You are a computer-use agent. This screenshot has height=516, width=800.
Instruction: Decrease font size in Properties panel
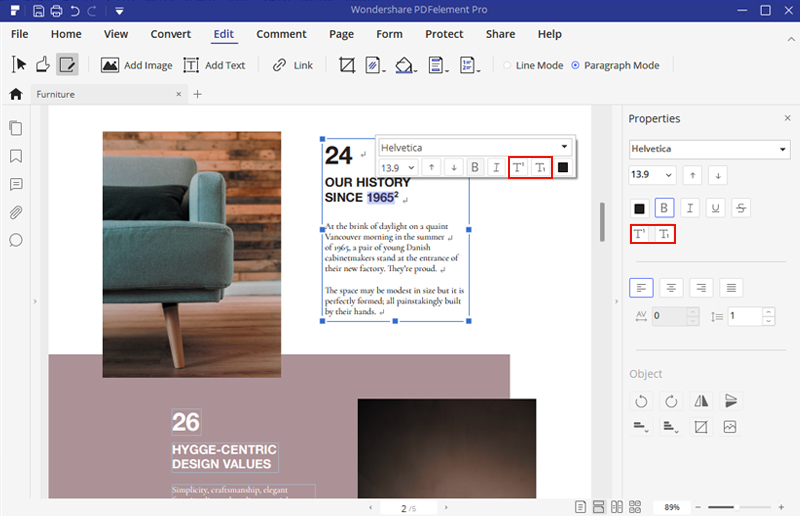(718, 175)
